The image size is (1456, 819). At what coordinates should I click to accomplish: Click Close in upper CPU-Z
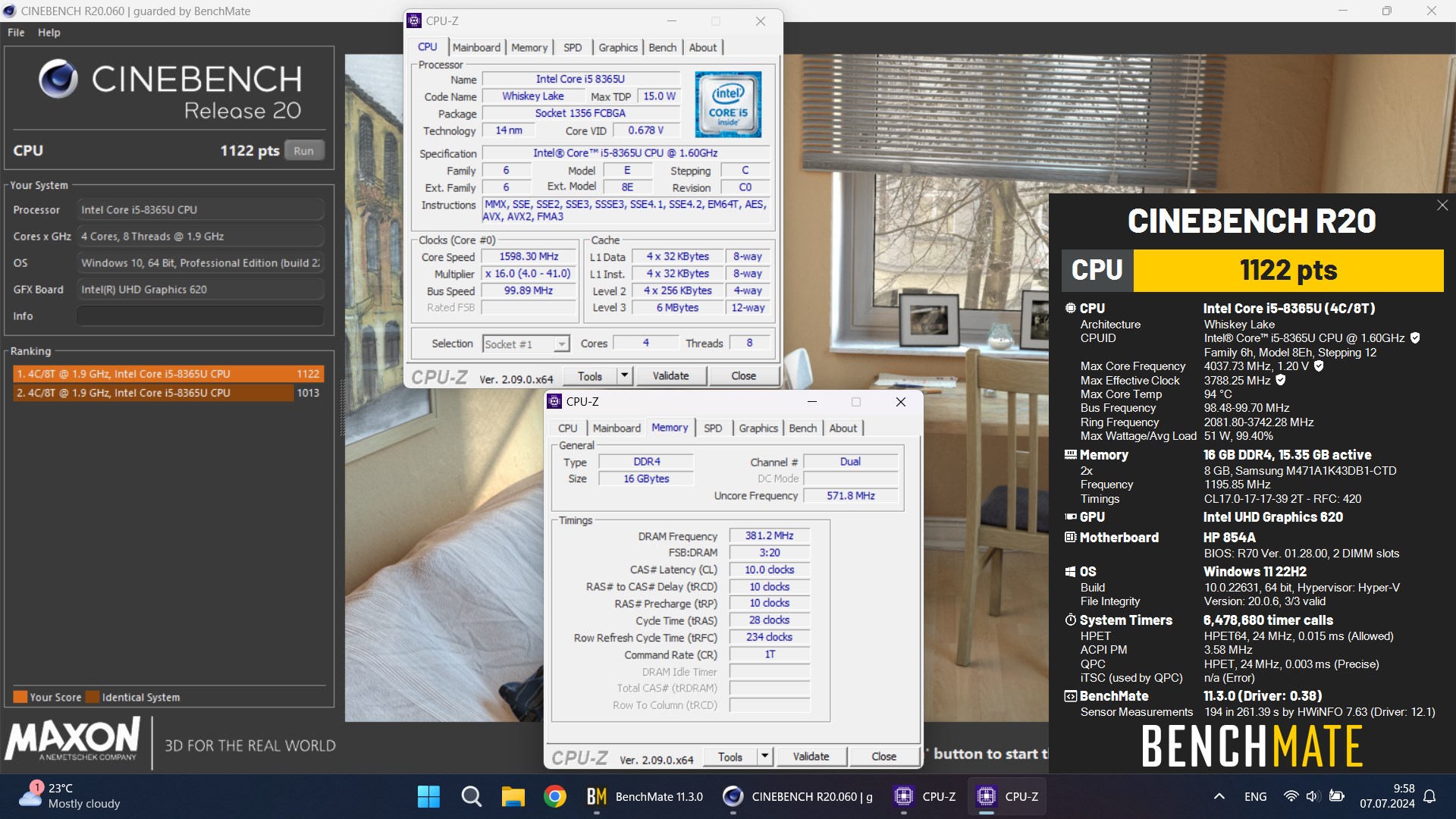[x=743, y=375]
